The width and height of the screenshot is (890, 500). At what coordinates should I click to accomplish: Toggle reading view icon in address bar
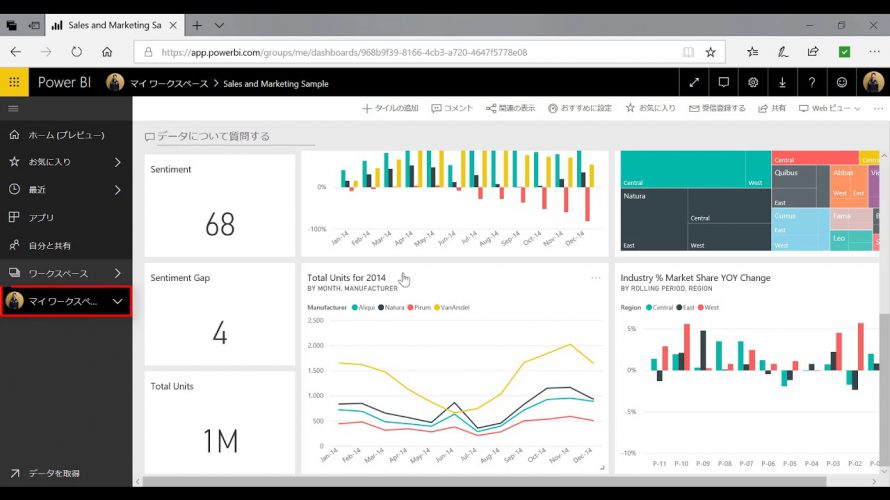coord(688,52)
